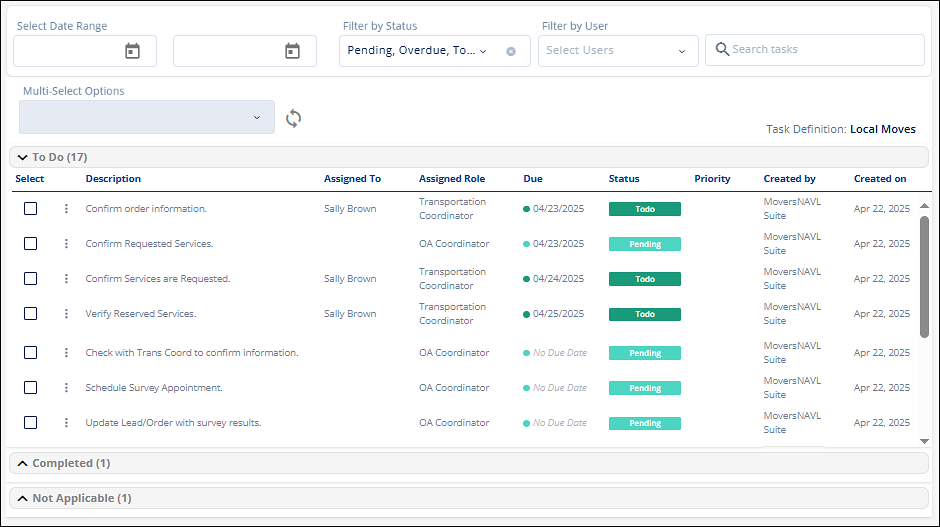Open the kebab menu for Confirm order information

(67, 209)
